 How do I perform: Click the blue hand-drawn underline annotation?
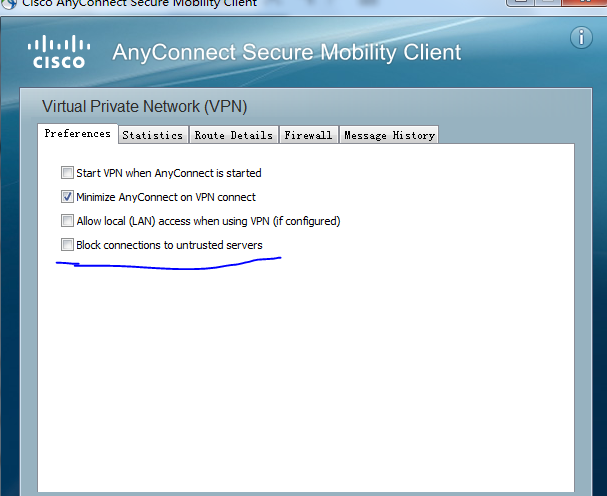tap(170, 266)
